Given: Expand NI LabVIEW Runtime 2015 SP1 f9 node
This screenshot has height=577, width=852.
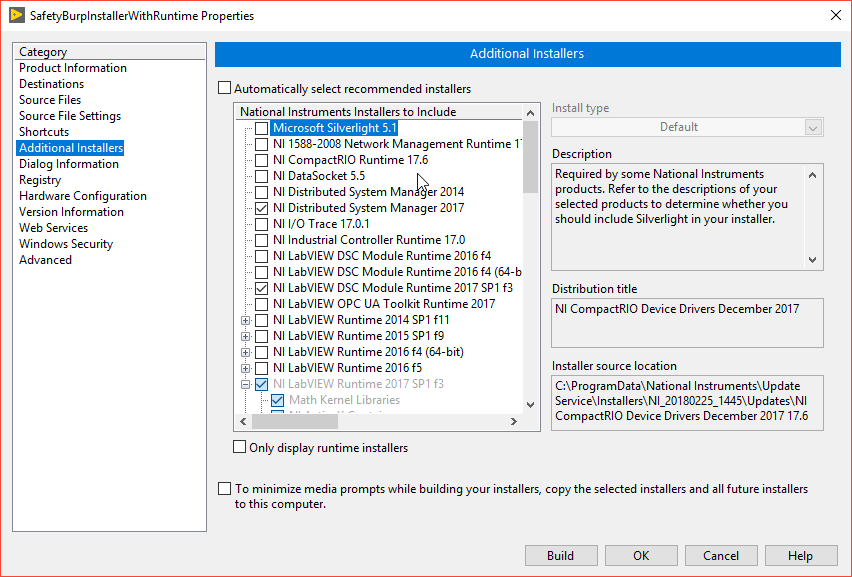Looking at the screenshot, I should click(x=246, y=336).
